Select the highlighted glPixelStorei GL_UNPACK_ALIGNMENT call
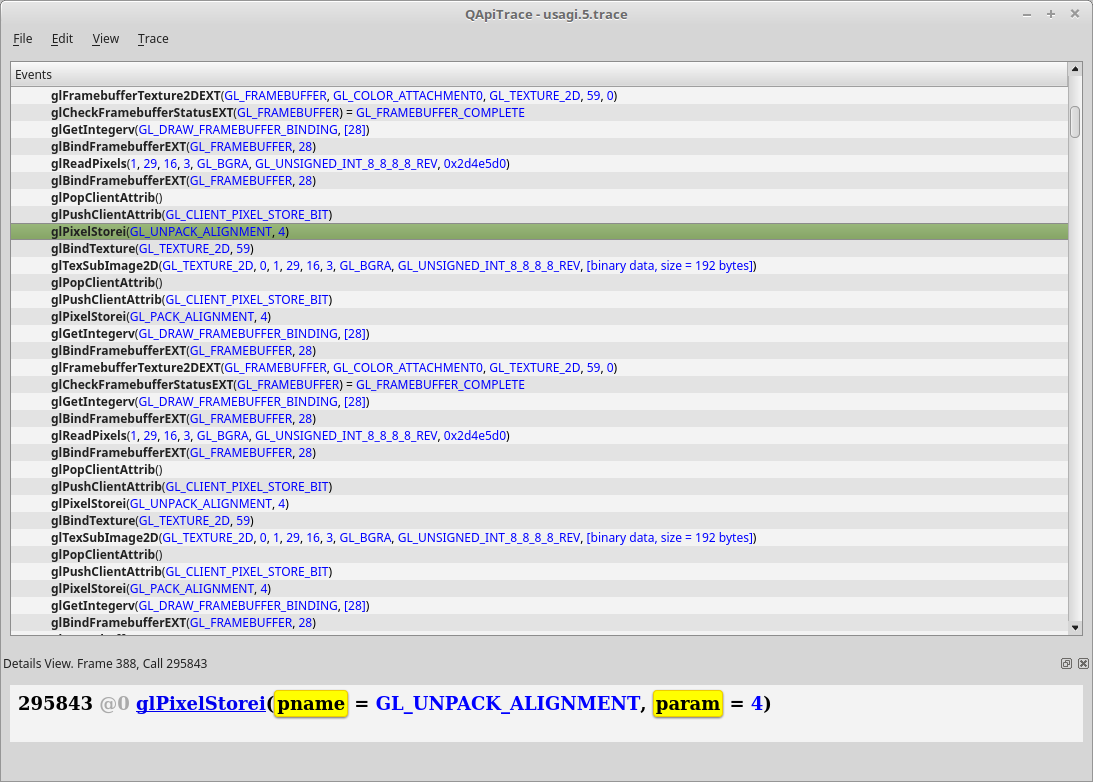The height and width of the screenshot is (782, 1093). click(170, 232)
